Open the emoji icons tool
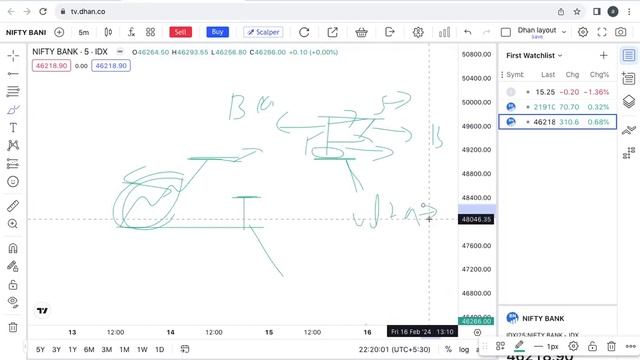Image resolution: width=640 pixels, height=360 pixels. click(x=13, y=182)
